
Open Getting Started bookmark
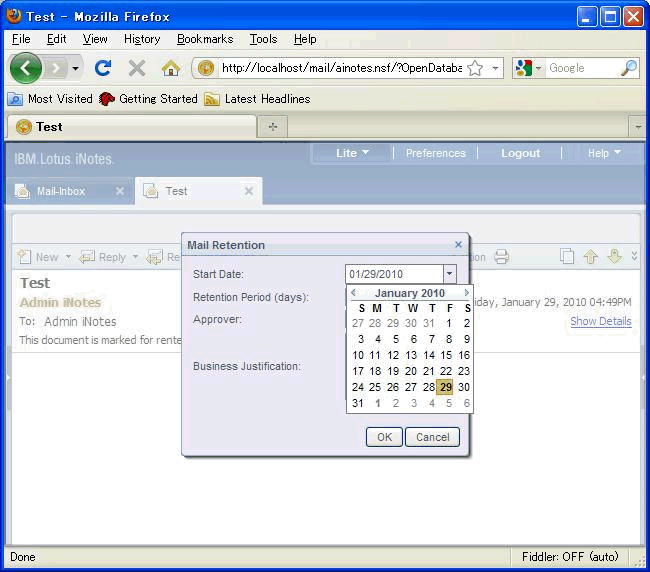148,99
